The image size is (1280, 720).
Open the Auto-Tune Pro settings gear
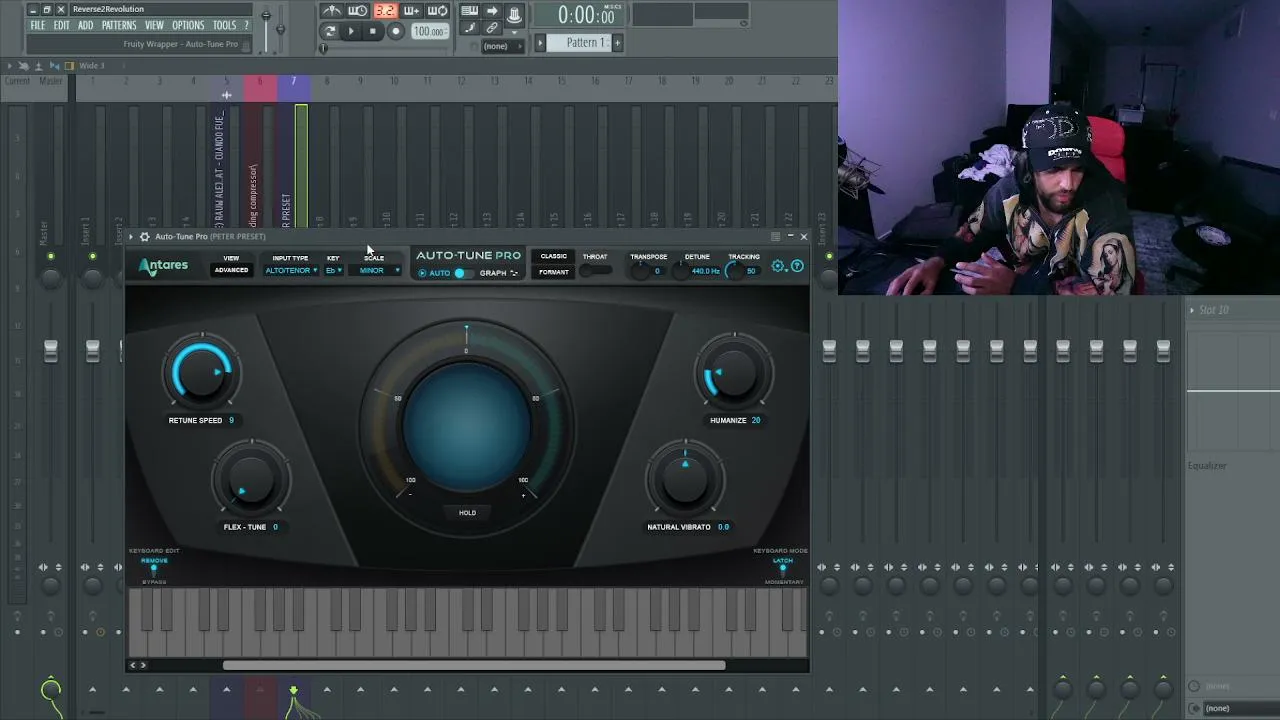pos(778,266)
